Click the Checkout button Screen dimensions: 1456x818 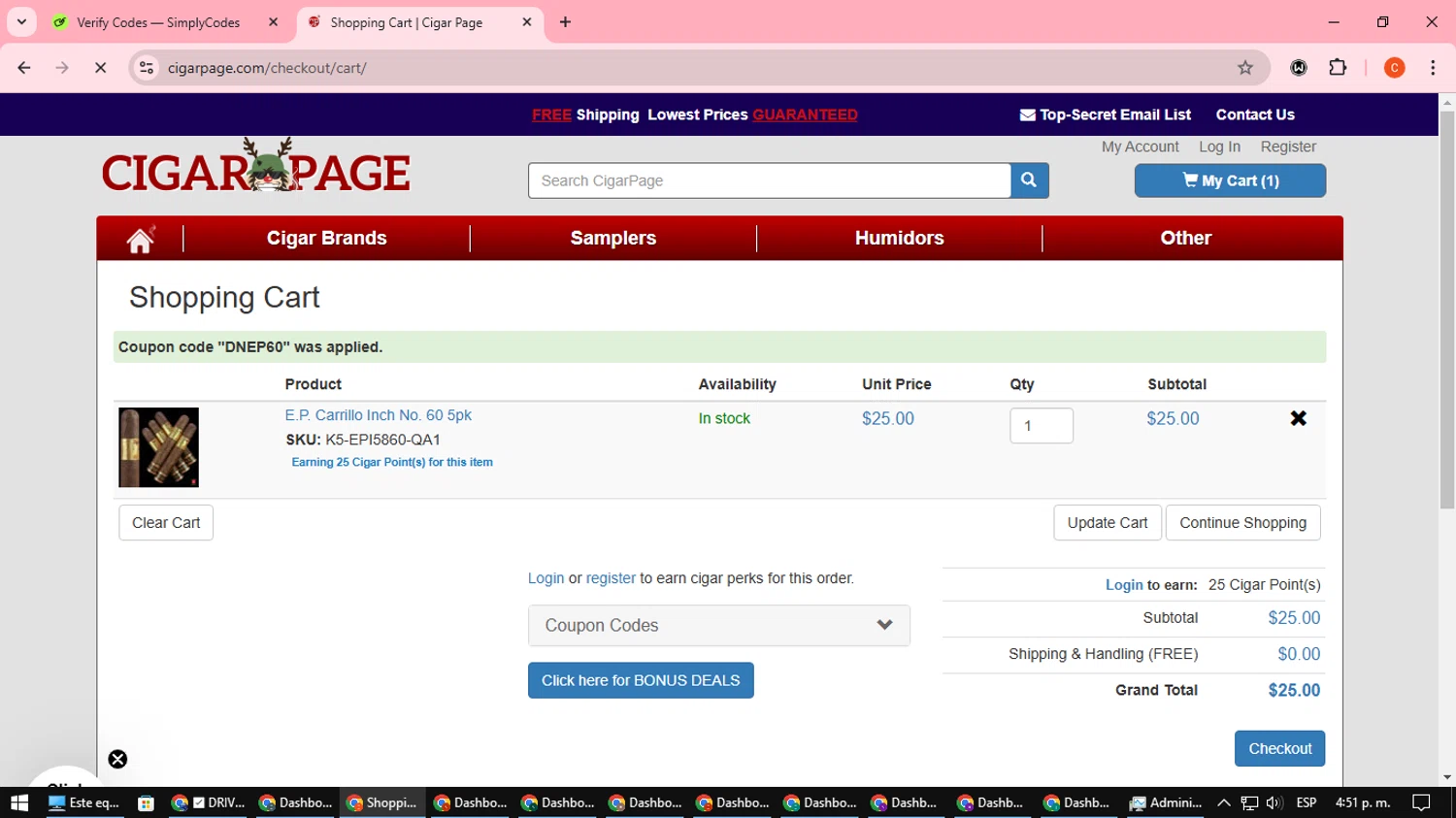tap(1280, 749)
